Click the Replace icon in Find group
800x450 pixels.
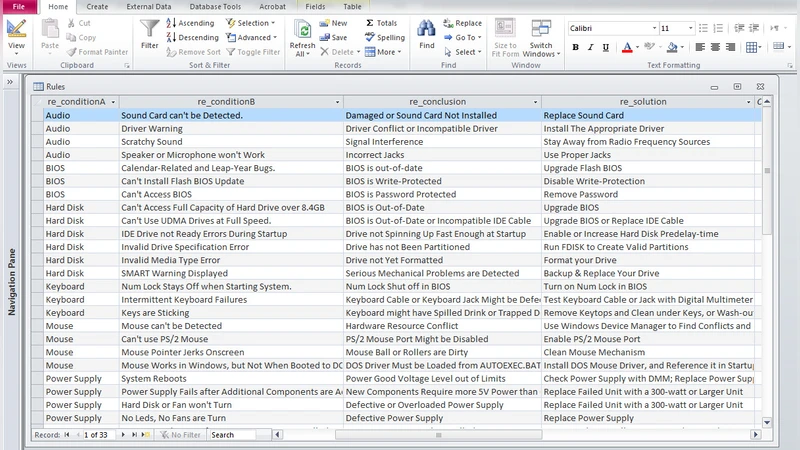coord(462,23)
